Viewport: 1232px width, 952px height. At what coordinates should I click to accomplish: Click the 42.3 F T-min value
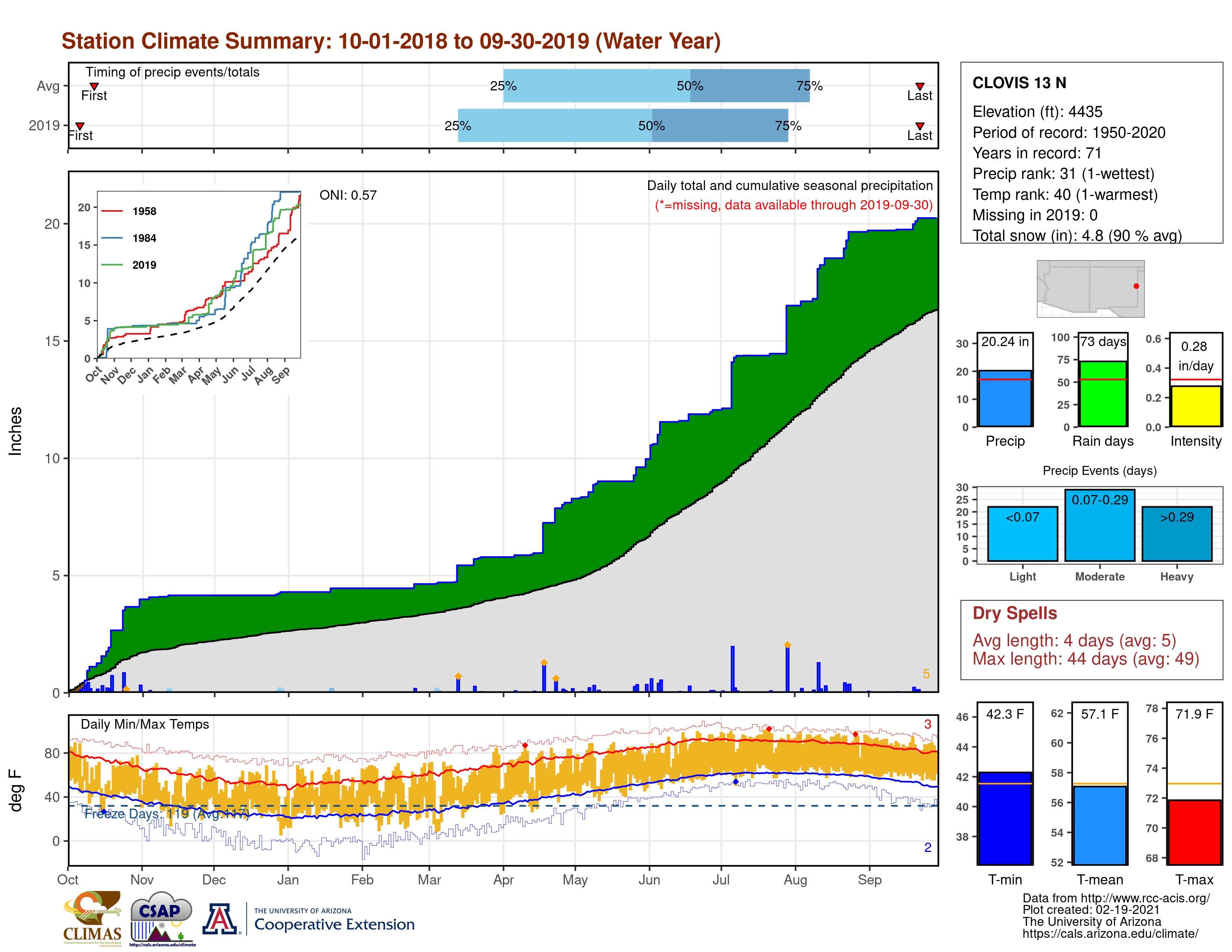(1005, 714)
